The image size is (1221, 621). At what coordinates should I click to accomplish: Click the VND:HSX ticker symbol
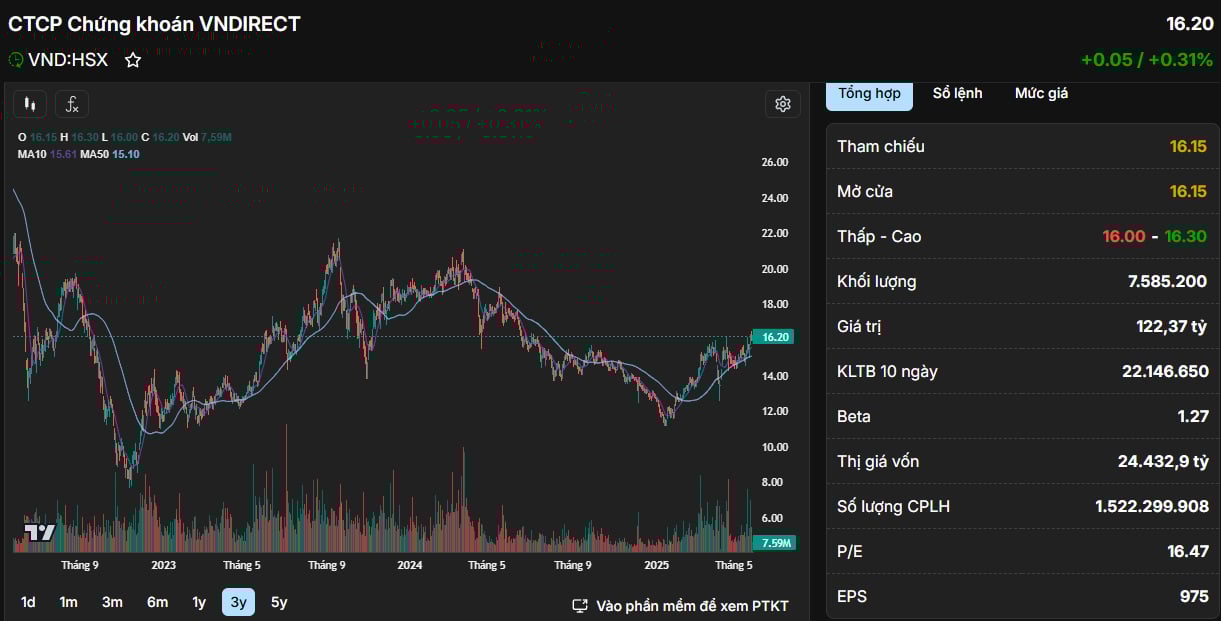pyautogui.click(x=68, y=60)
